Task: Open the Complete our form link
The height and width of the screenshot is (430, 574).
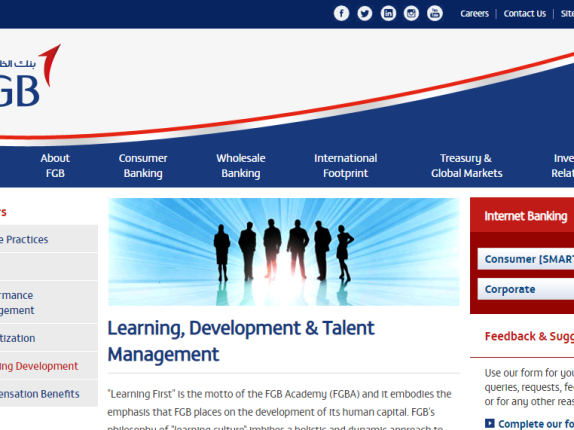Action: click(x=536, y=423)
